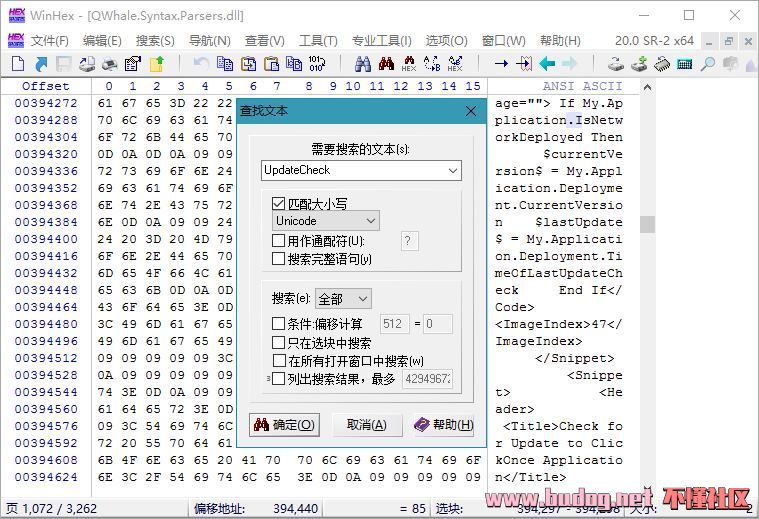
Task: Click the Go To Offset arrow icon
Action: (501, 63)
